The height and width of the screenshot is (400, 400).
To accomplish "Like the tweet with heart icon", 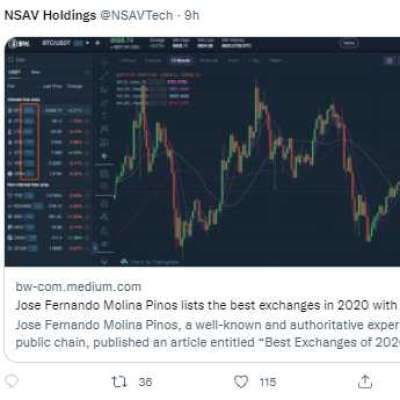I will pyautogui.click(x=241, y=382).
